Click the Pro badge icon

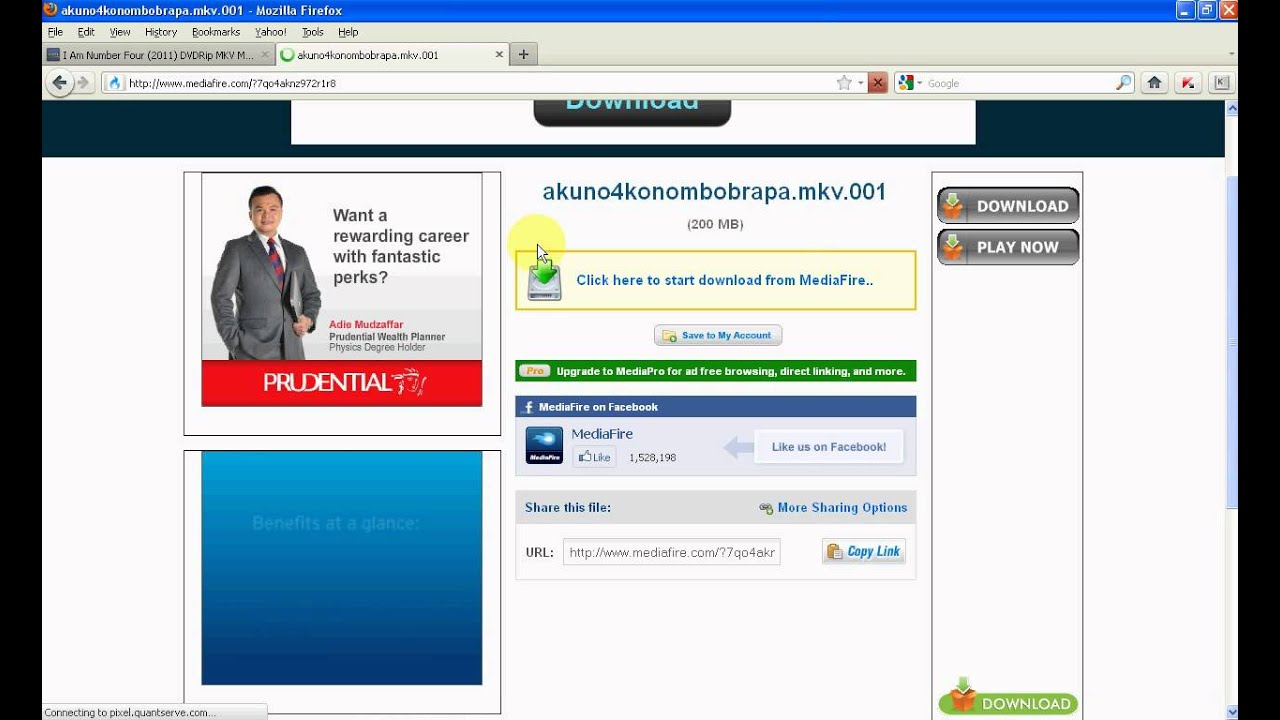(x=535, y=371)
